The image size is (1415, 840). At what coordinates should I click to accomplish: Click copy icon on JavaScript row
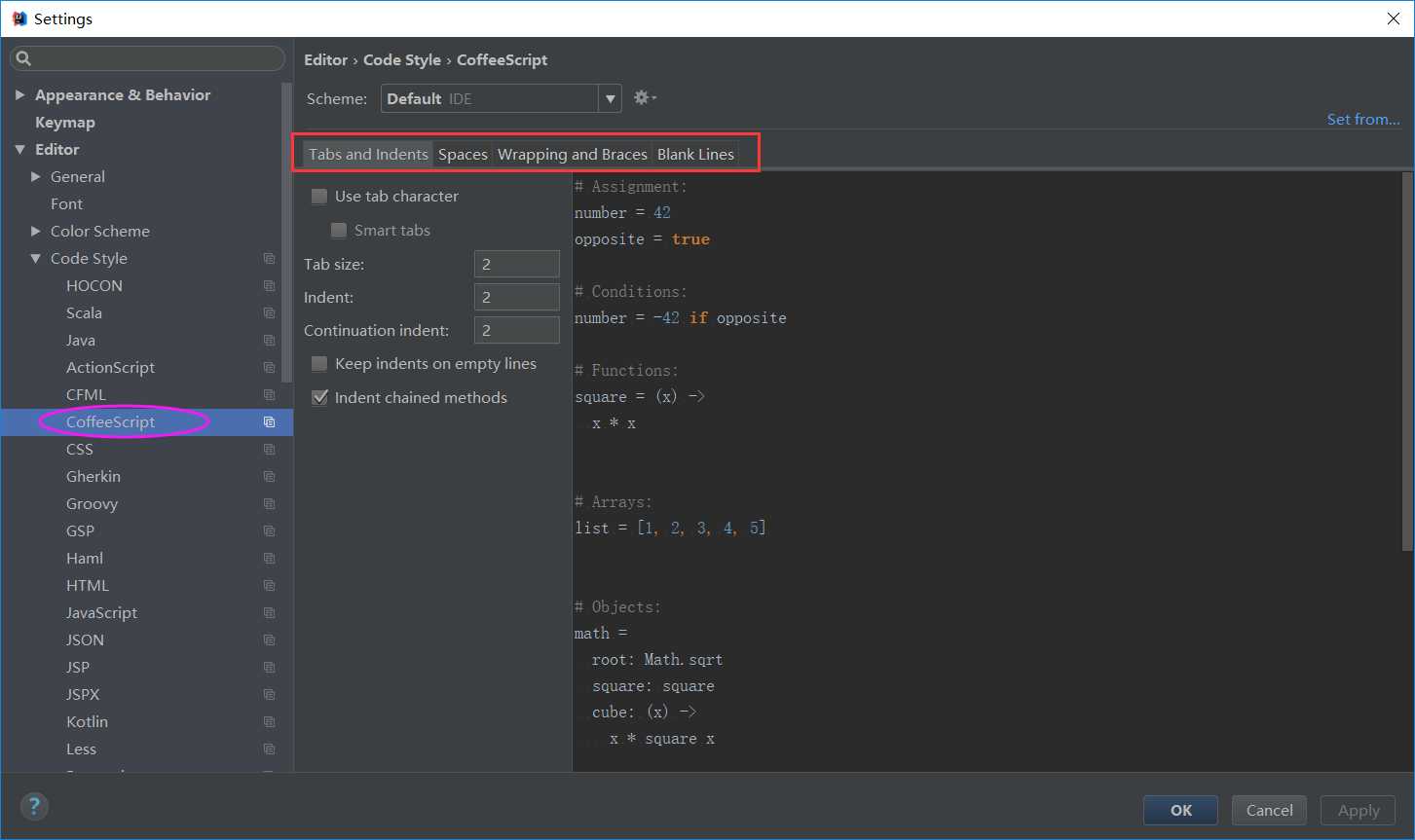pos(270,613)
